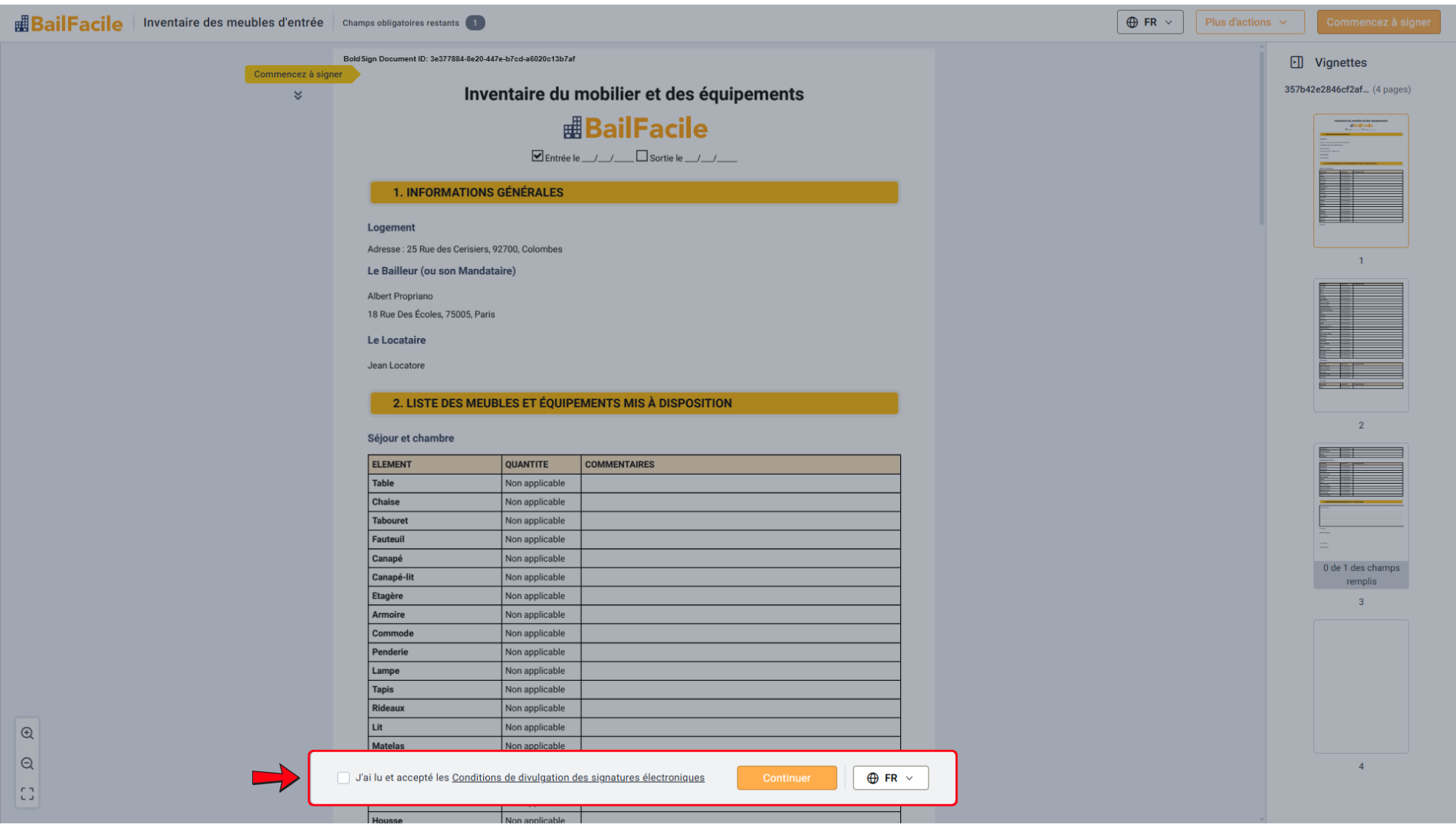
Task: Click the document vertical scrollbar
Action: pos(1261,138)
